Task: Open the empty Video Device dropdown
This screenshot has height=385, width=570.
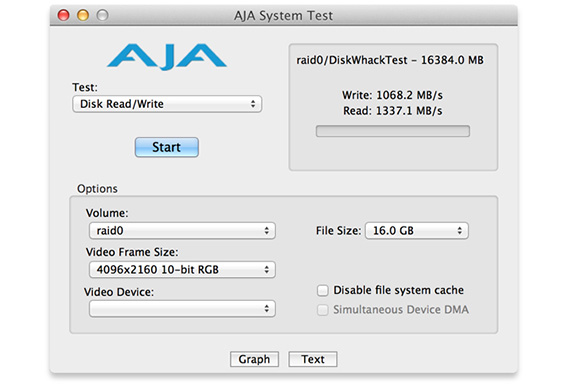Action: (x=182, y=309)
